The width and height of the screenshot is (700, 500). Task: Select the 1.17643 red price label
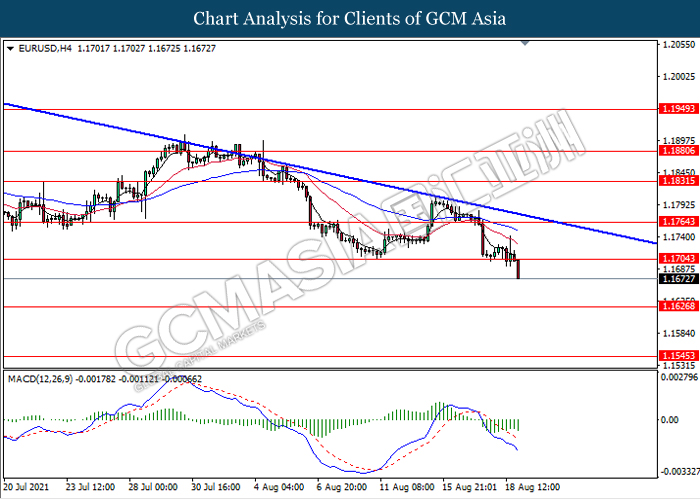tap(679, 222)
